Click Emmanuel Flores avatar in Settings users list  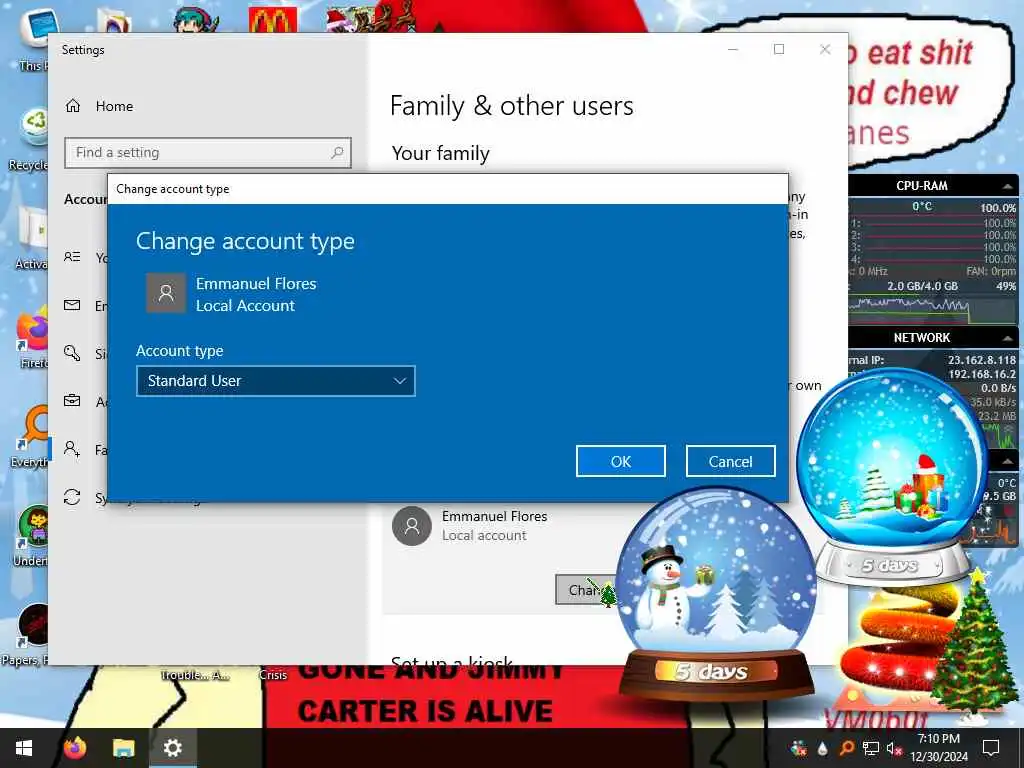pyautogui.click(x=411, y=526)
